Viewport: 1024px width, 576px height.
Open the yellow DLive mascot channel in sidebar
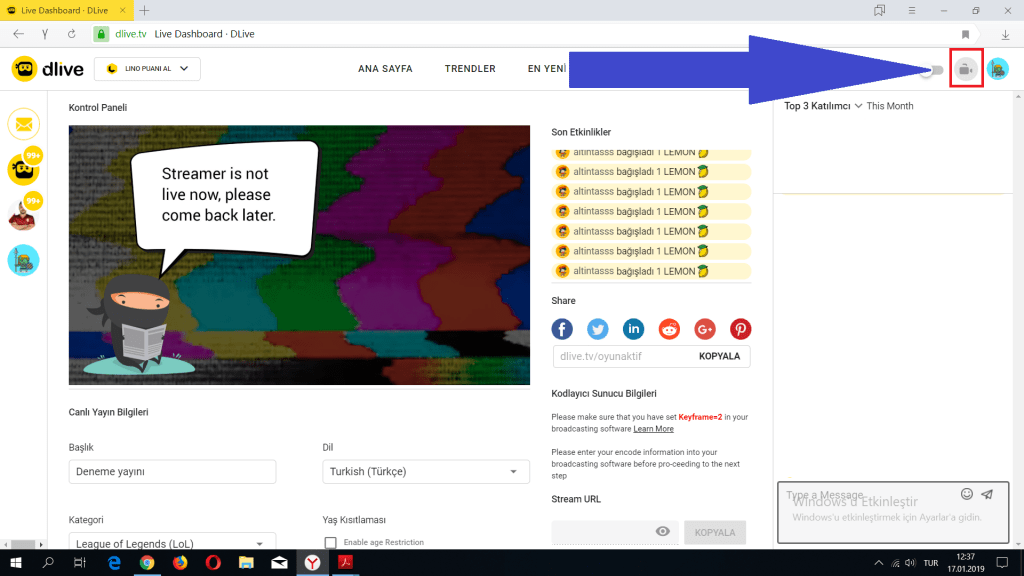(x=24, y=169)
